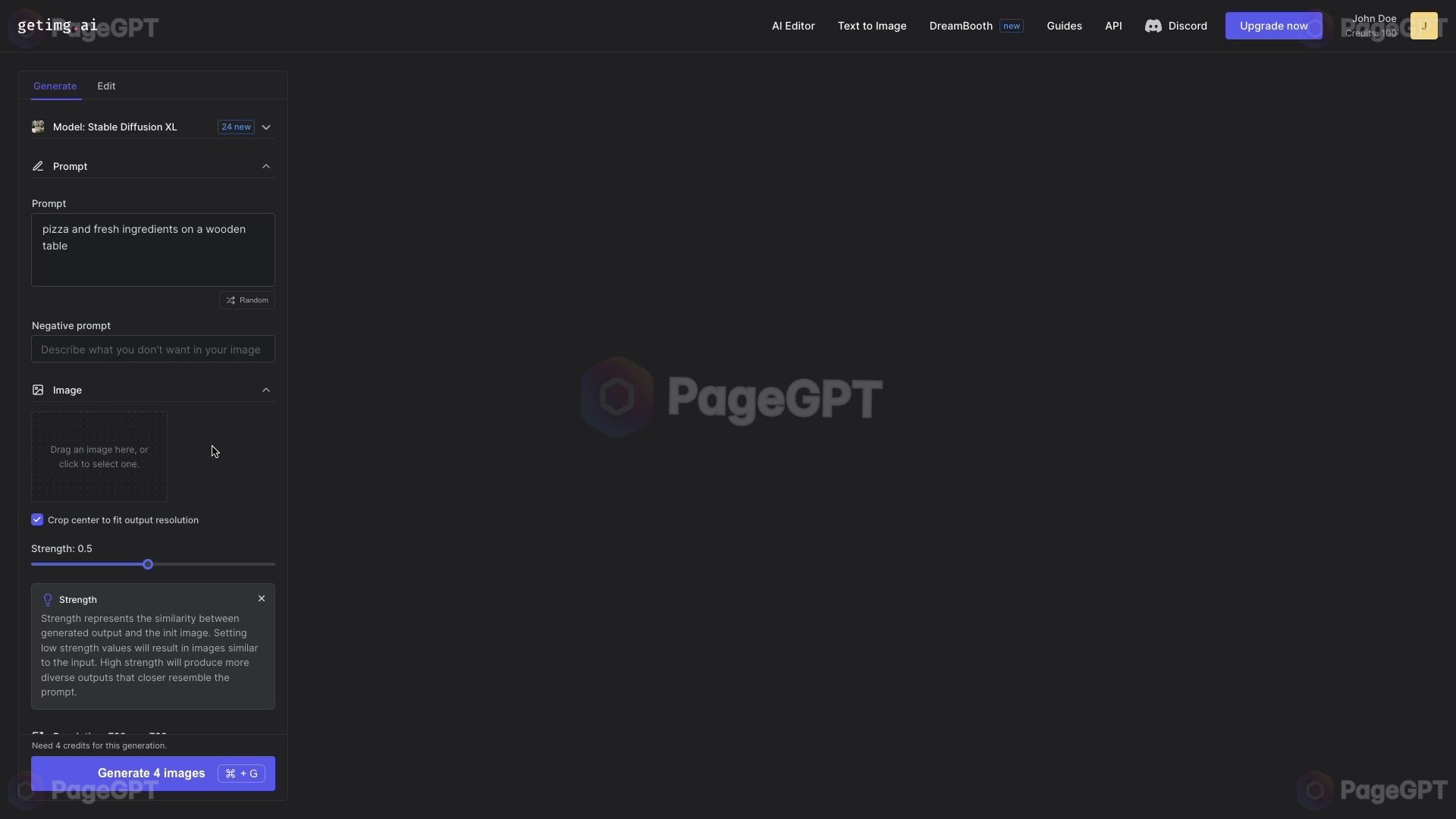Click the API icon
Viewport: 1456px width, 819px height.
pos(1113,25)
